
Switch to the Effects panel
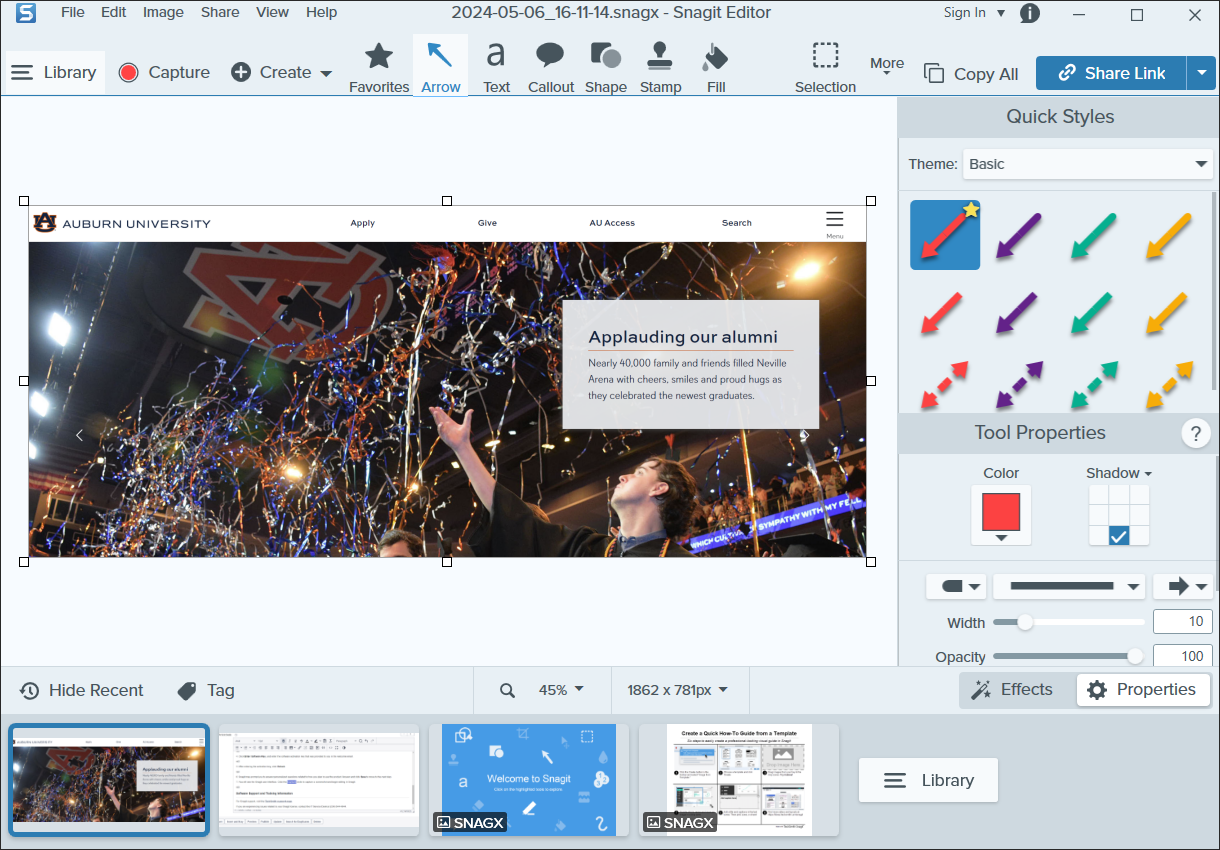(x=1016, y=689)
